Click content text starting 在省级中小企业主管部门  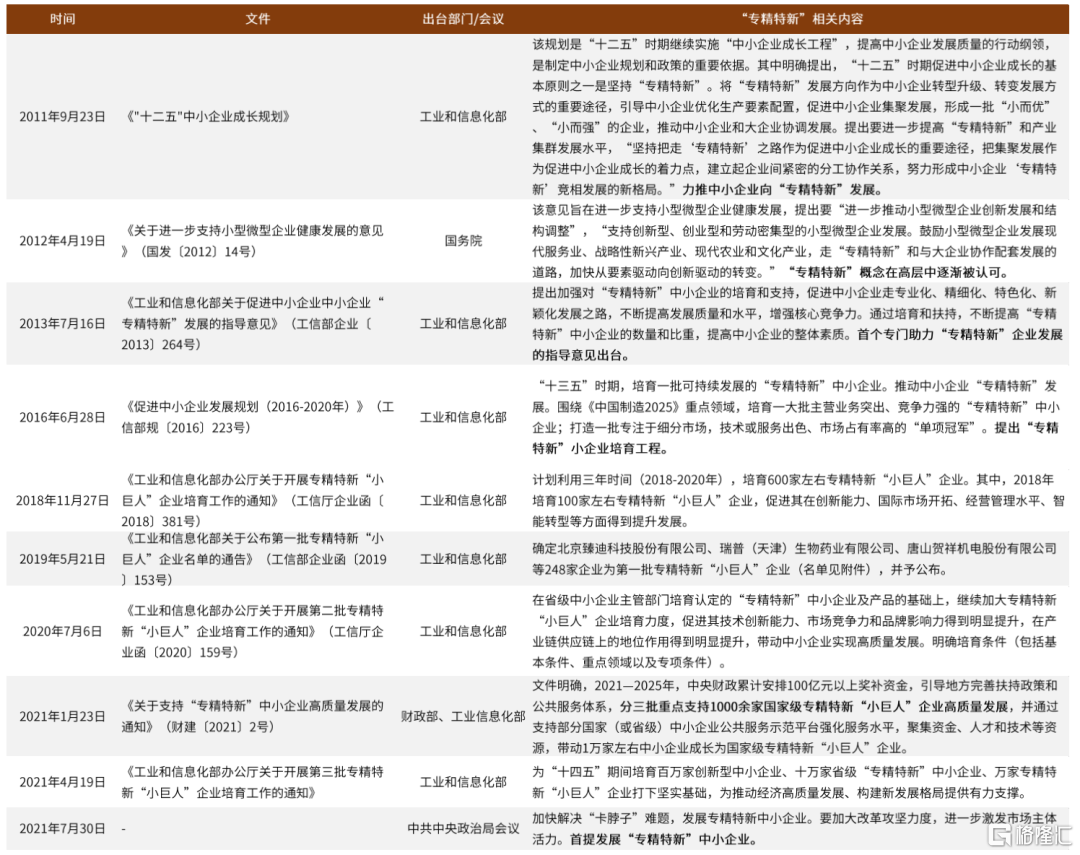(x=794, y=632)
